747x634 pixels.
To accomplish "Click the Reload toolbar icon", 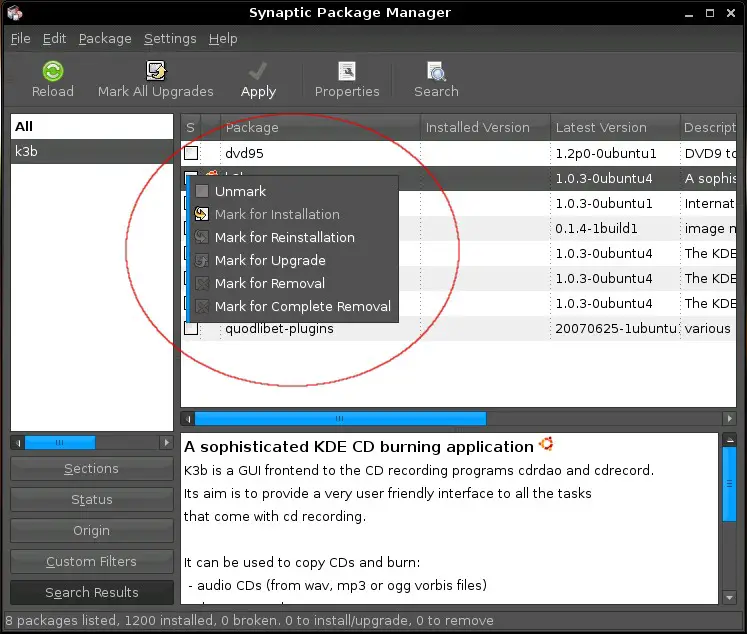I will pos(52,71).
